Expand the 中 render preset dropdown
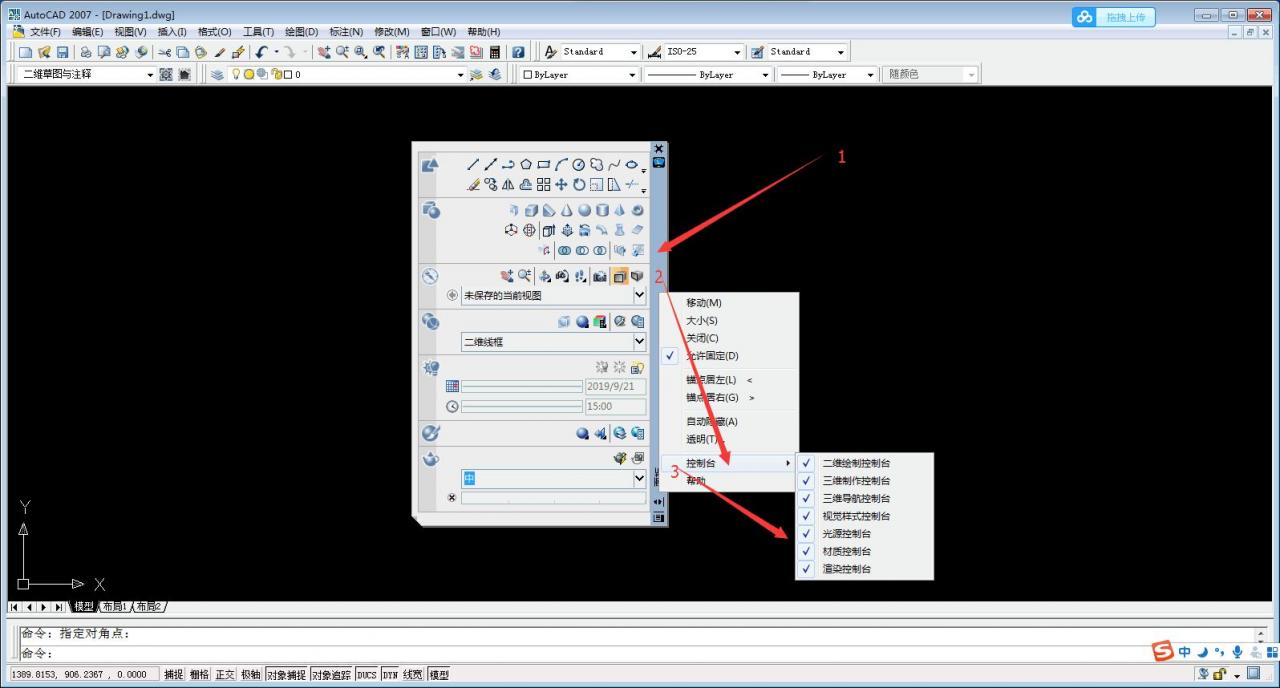Viewport: 1280px width, 688px height. [640, 479]
